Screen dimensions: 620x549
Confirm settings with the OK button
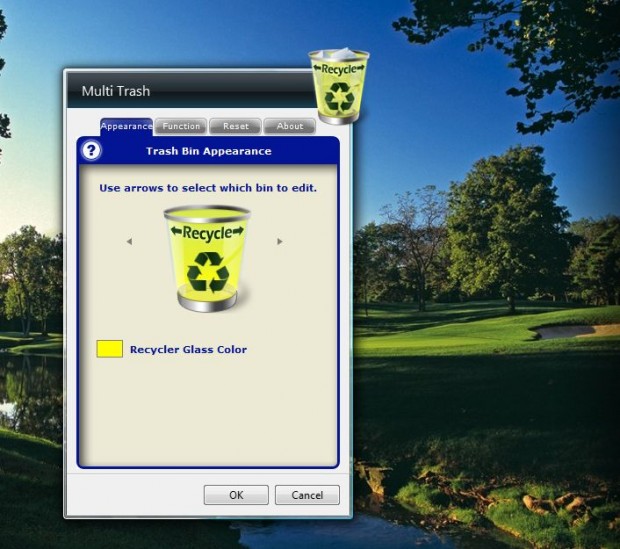click(236, 495)
